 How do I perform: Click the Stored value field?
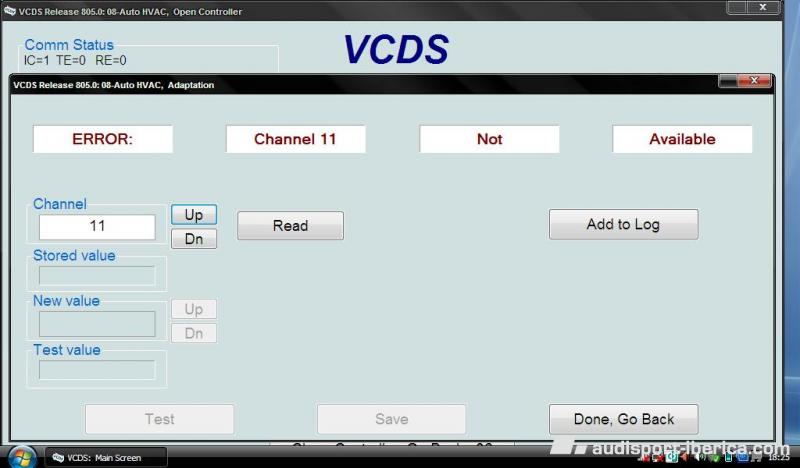click(x=97, y=276)
